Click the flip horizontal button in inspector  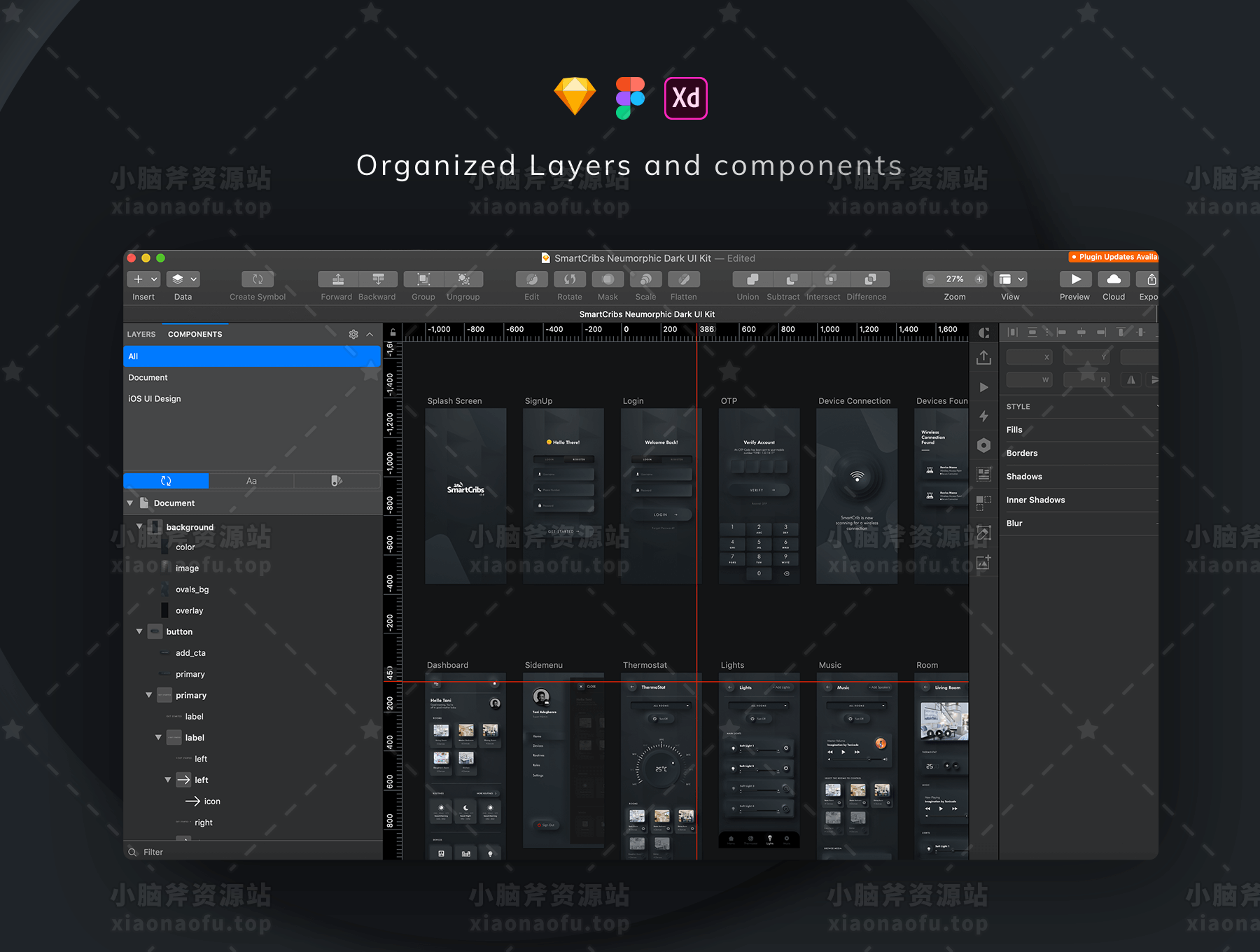click(x=1130, y=379)
